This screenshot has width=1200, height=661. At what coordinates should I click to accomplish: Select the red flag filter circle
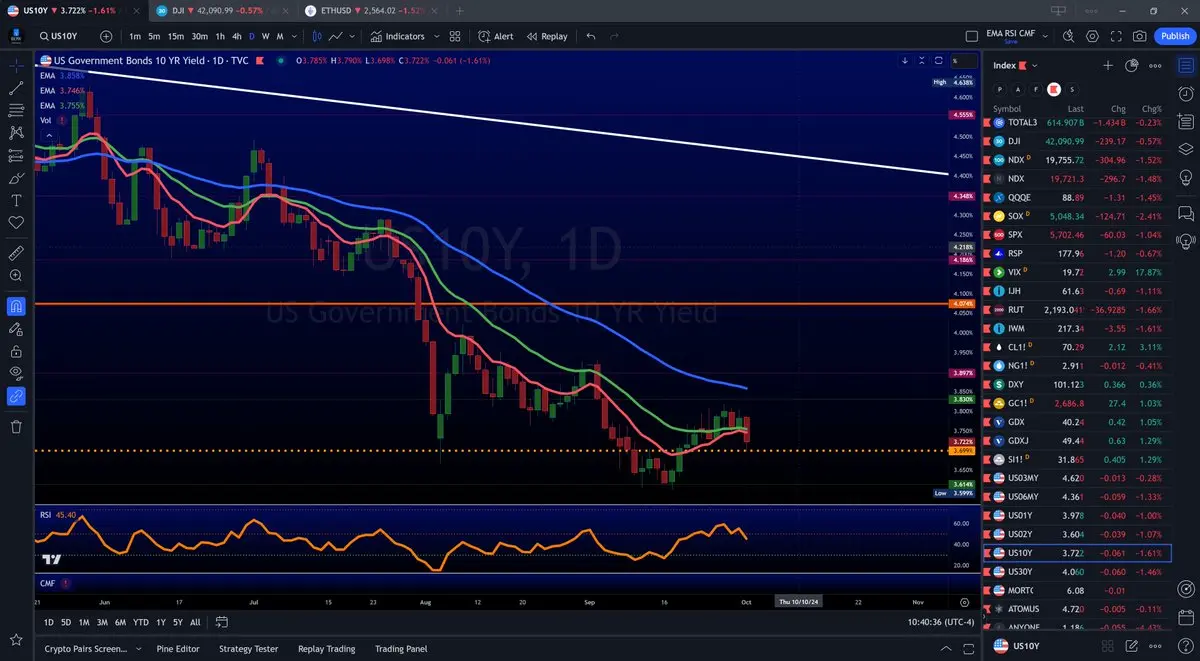click(1053, 89)
